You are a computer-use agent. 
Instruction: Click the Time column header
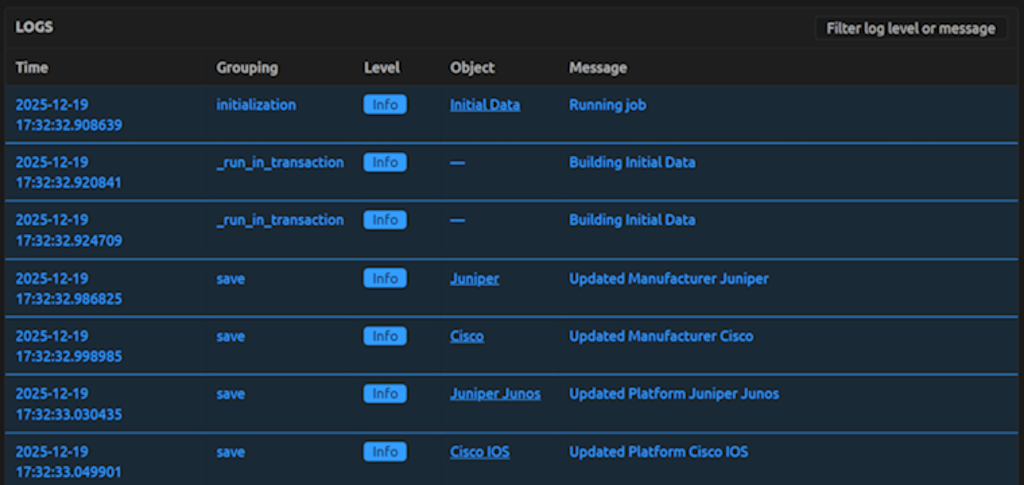[32, 68]
